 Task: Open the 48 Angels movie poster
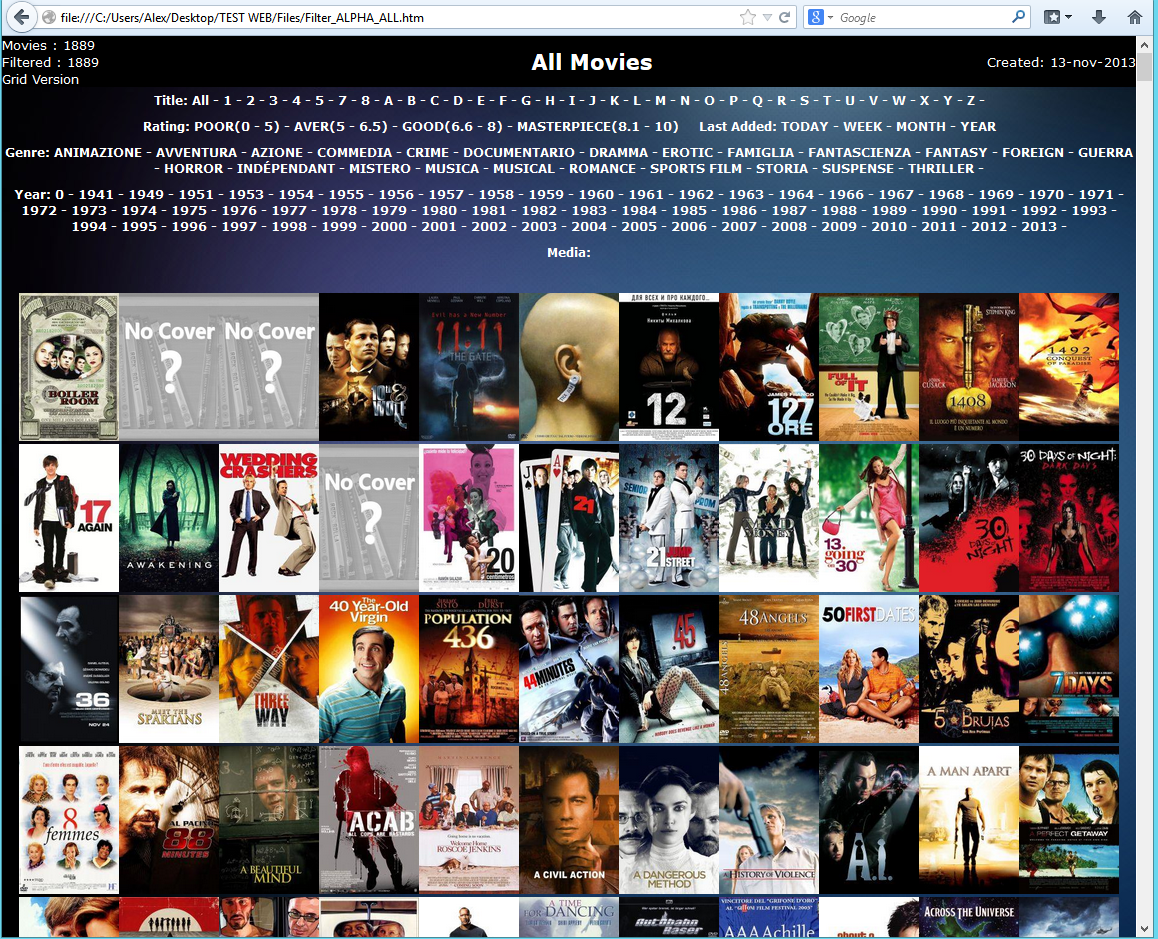769,669
